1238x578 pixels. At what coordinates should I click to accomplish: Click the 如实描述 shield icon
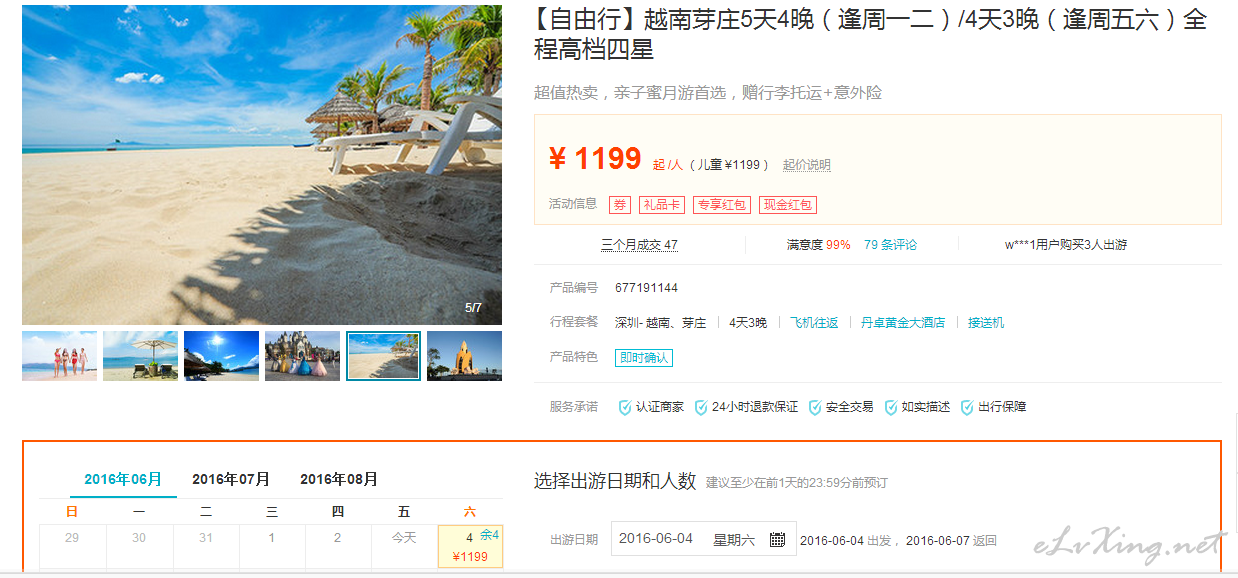[891, 407]
